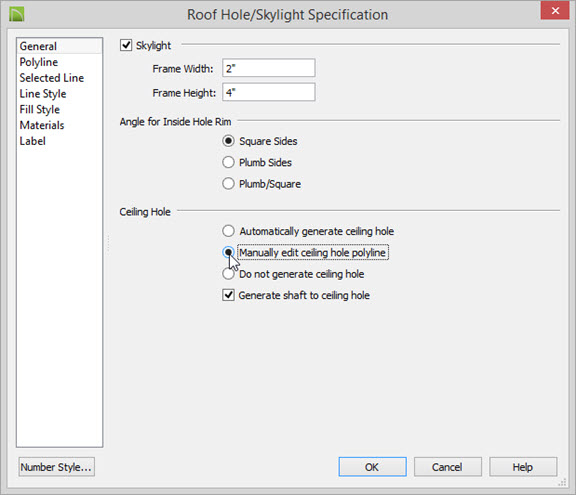The height and width of the screenshot is (495, 576).
Task: Click the Frame Width input field
Action: [x=269, y=68]
